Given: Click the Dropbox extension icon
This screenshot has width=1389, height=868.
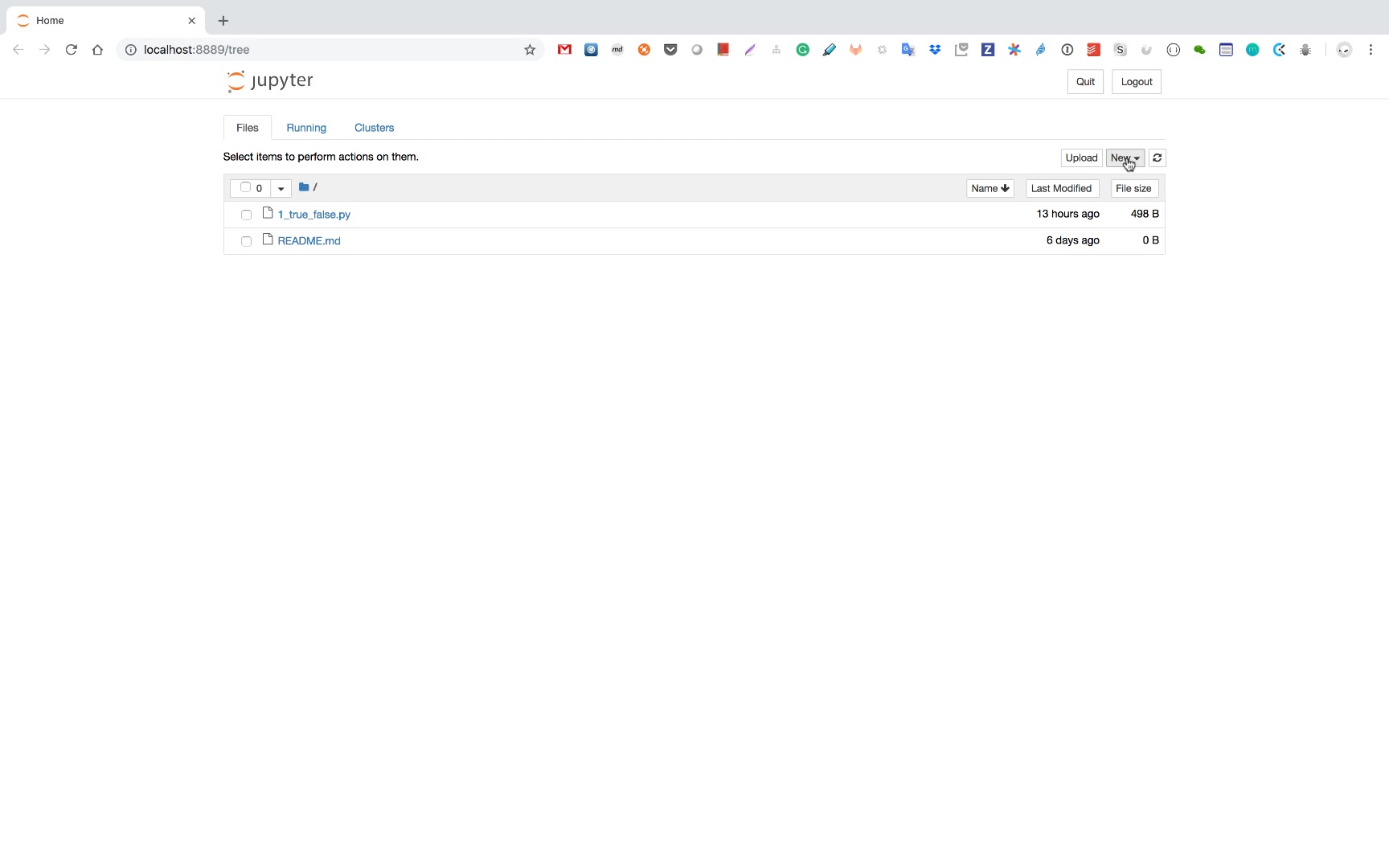Looking at the screenshot, I should [935, 50].
